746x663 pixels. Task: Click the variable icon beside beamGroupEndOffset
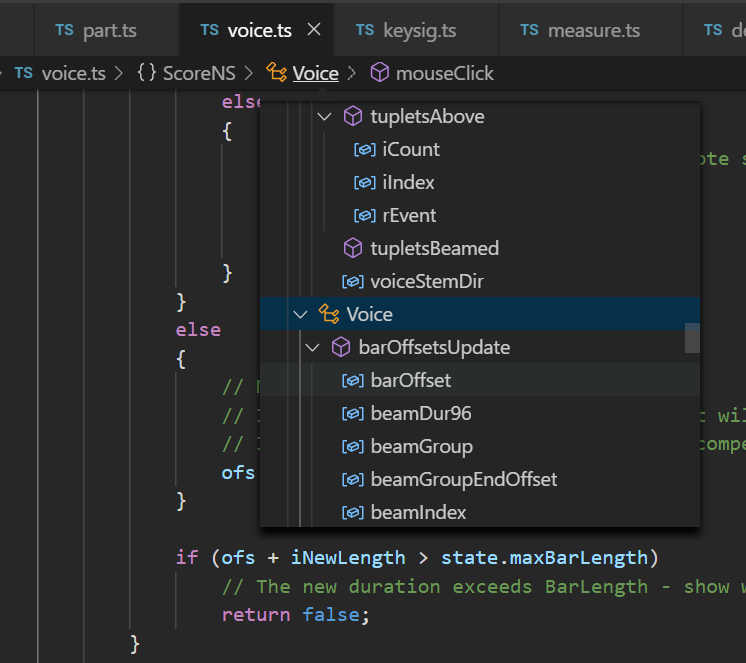[353, 479]
